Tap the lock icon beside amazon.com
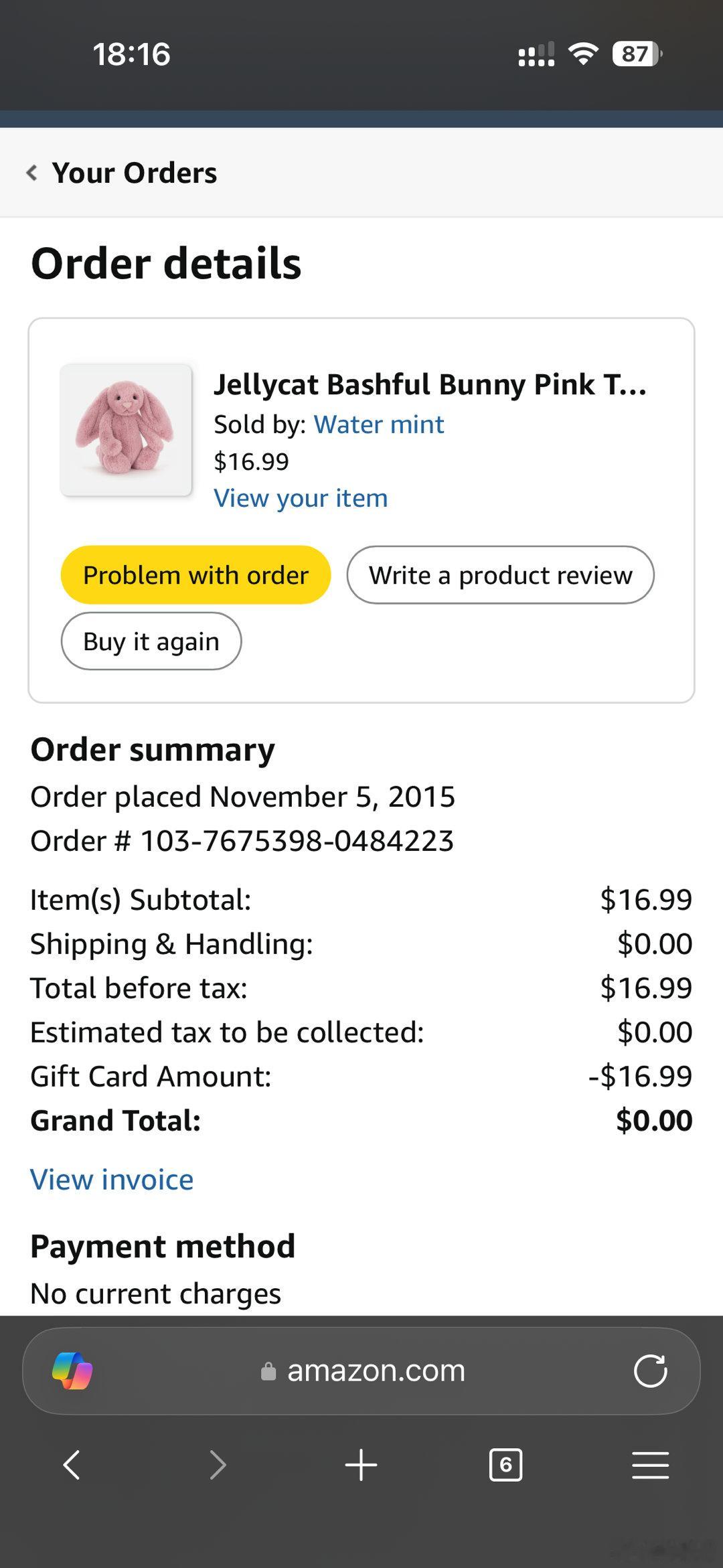Image resolution: width=723 pixels, height=1568 pixels. (268, 1372)
